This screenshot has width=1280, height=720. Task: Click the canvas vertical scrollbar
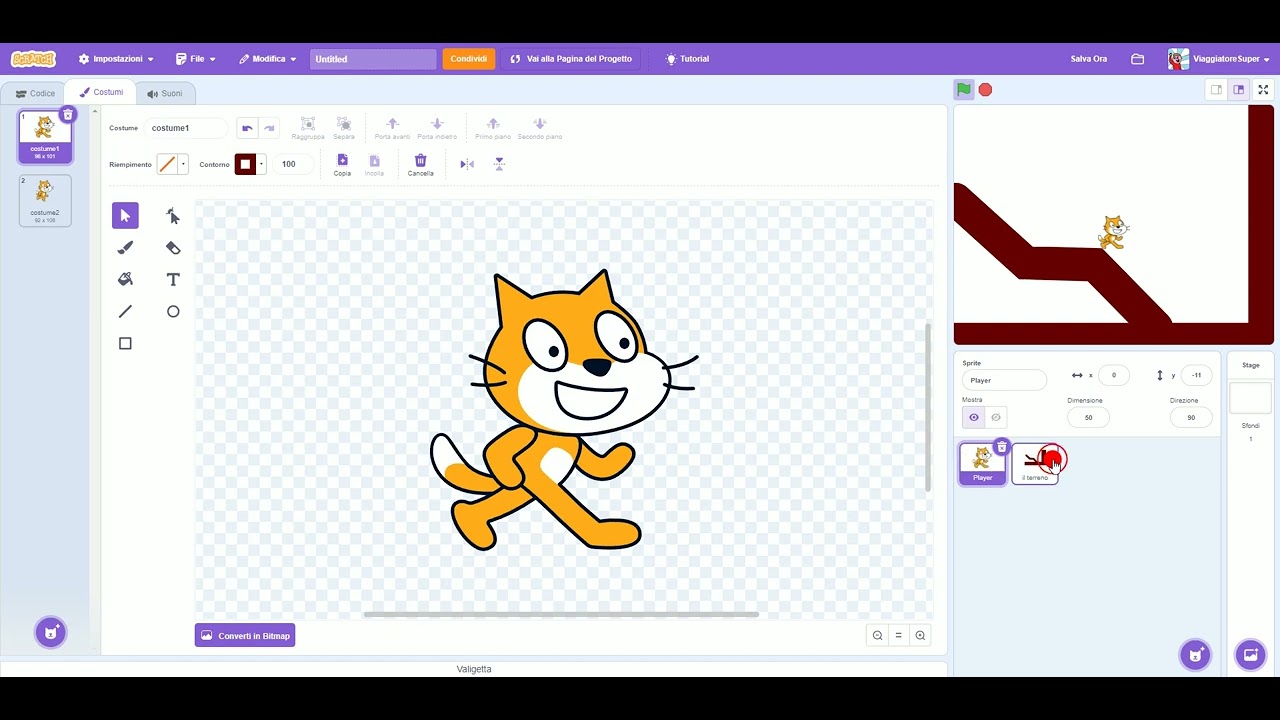pos(928,406)
